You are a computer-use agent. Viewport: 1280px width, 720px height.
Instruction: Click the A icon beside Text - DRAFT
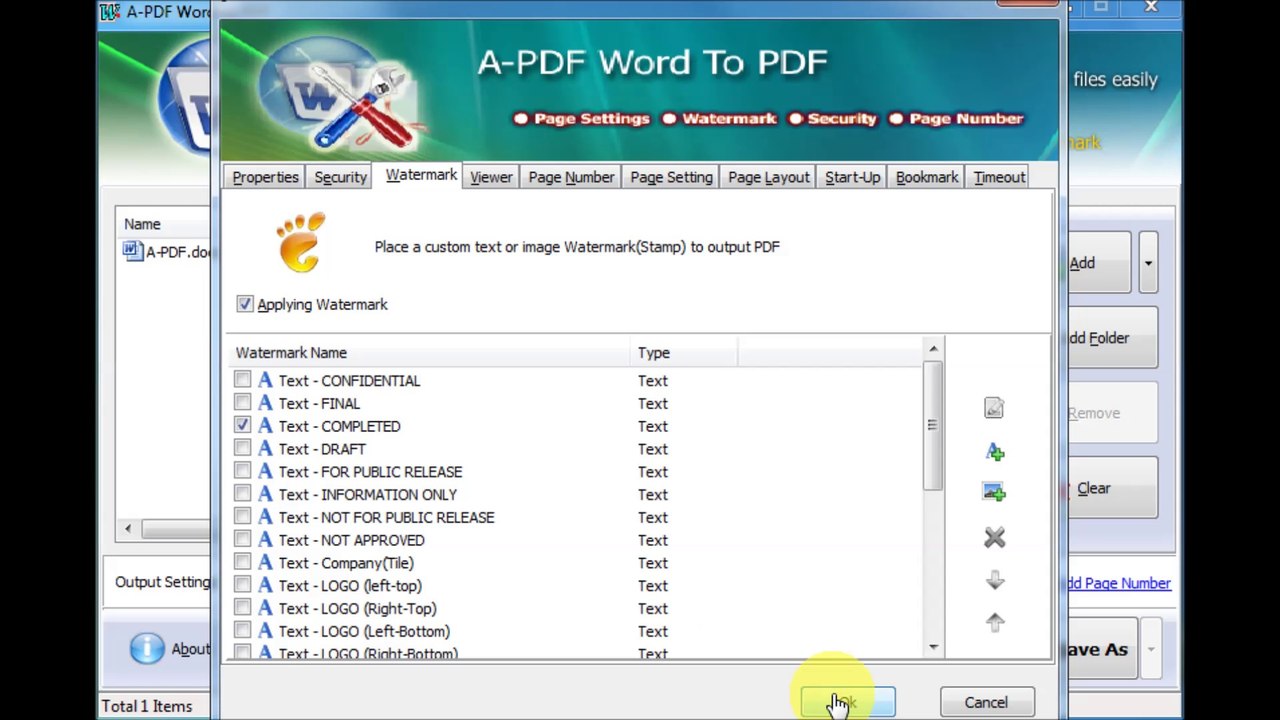click(x=265, y=448)
